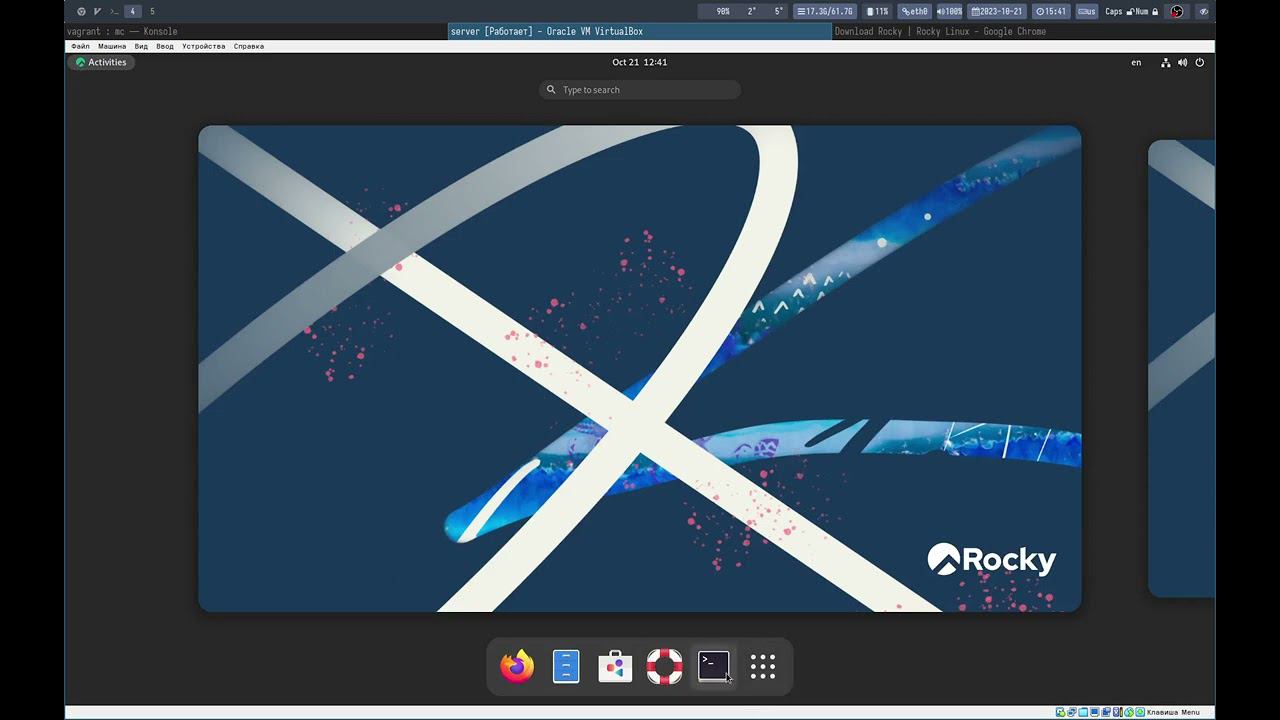Screen dimensions: 1280x720
Task: Open the Файл menu in VirtualBox
Action: (80, 46)
